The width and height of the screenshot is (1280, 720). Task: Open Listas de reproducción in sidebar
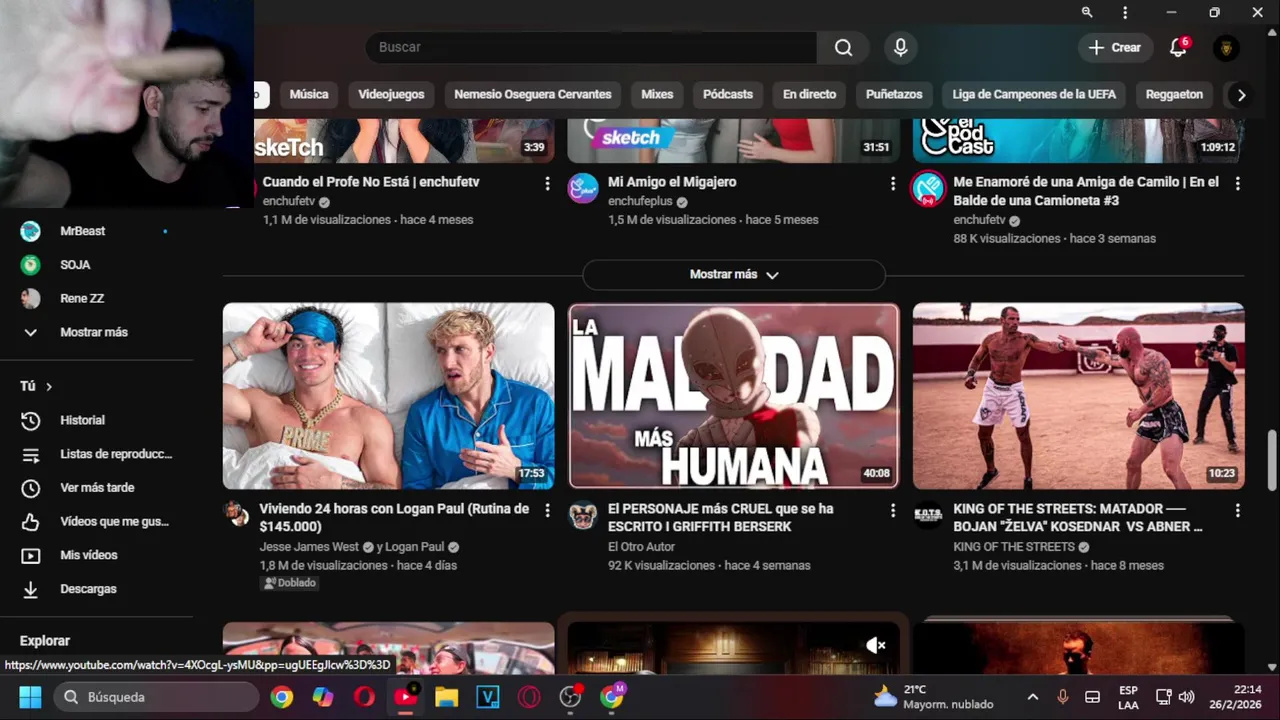96,454
